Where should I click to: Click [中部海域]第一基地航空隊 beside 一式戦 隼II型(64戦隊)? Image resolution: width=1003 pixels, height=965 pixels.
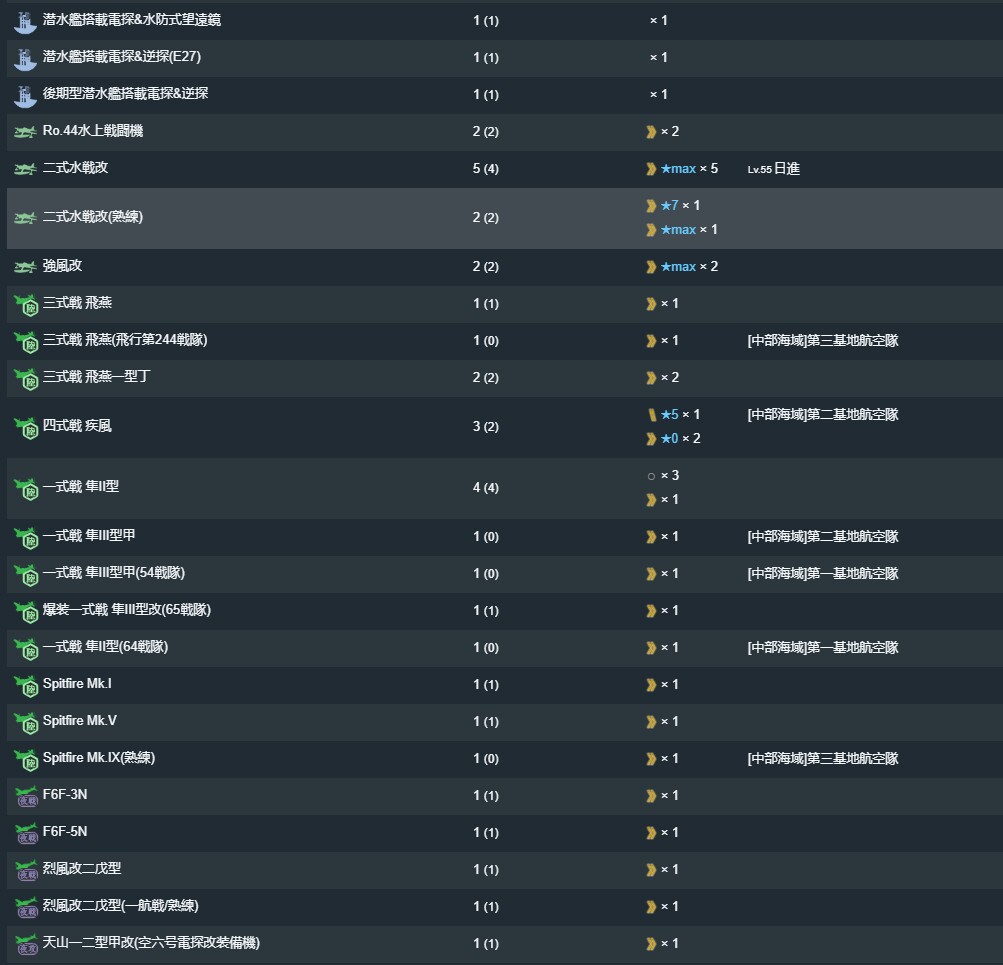(x=822, y=648)
